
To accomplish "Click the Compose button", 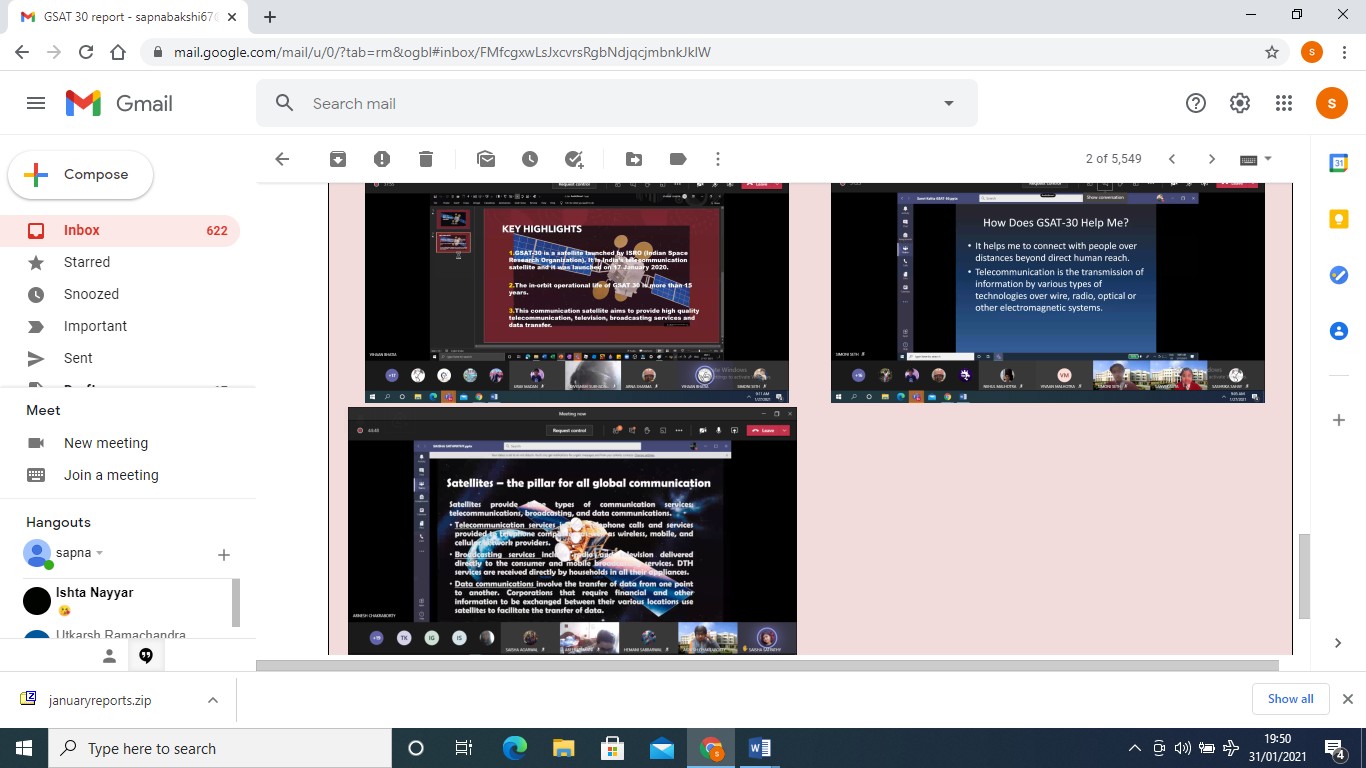I will coord(81,174).
